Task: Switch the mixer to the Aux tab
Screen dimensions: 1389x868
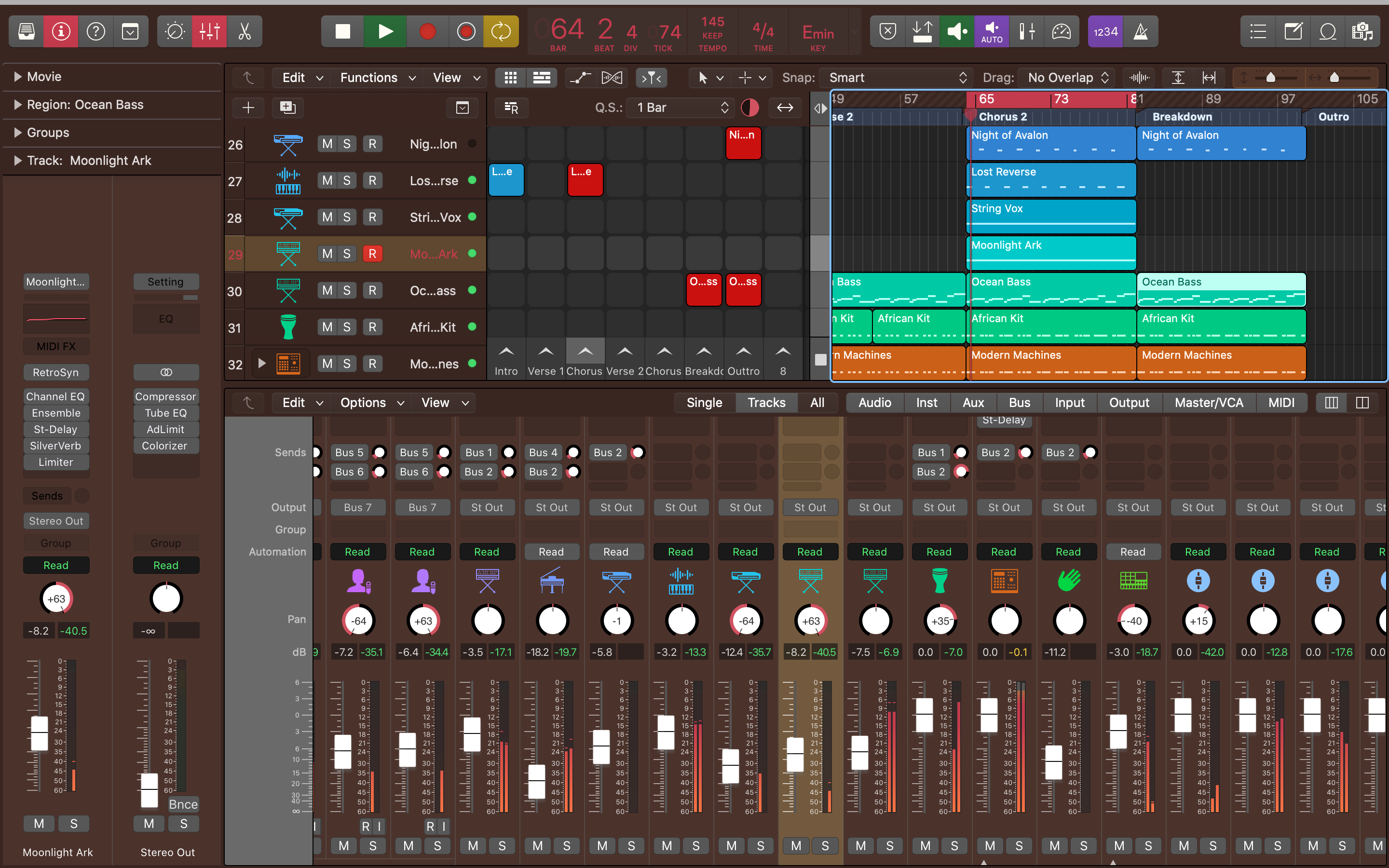Action: tap(973, 403)
